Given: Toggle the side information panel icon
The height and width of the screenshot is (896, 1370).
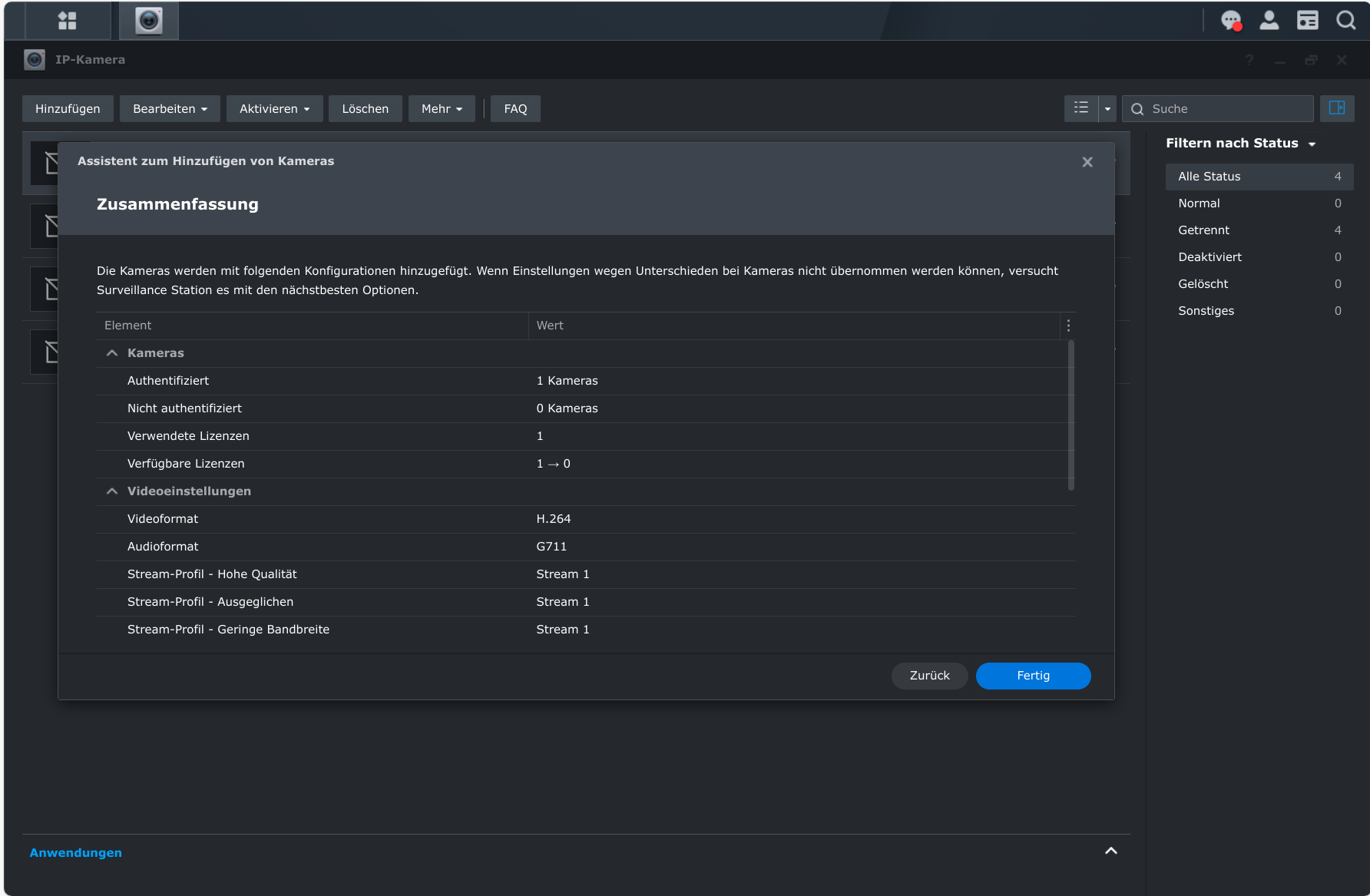Looking at the screenshot, I should [1336, 108].
